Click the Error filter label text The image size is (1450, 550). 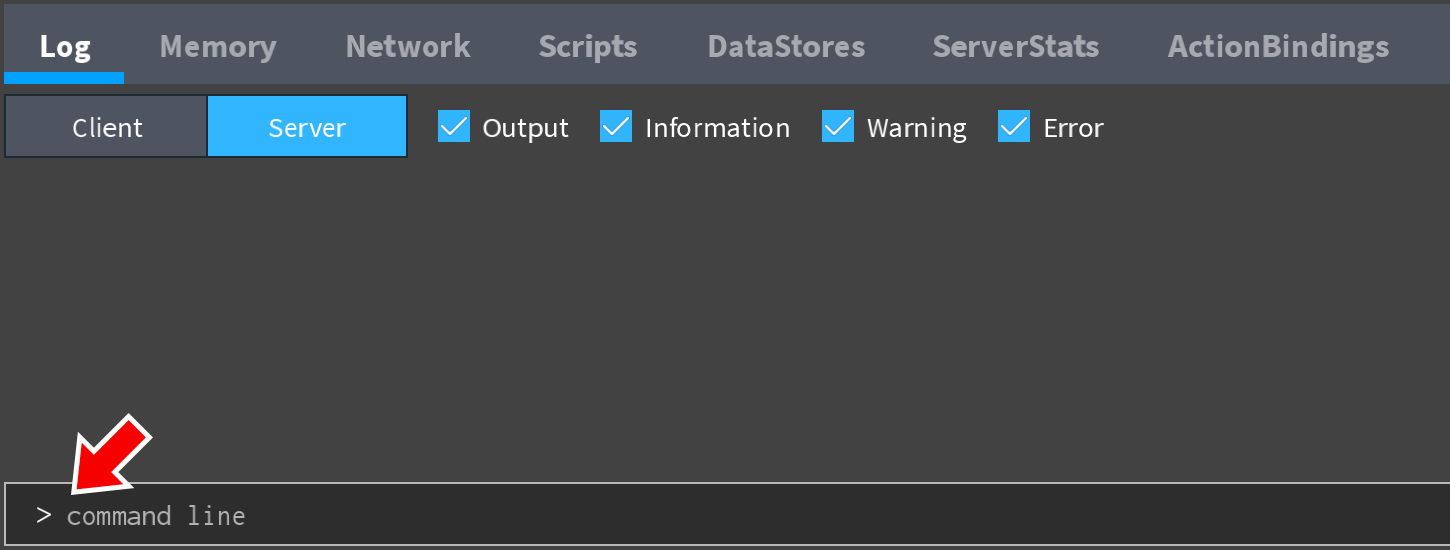[x=1073, y=128]
